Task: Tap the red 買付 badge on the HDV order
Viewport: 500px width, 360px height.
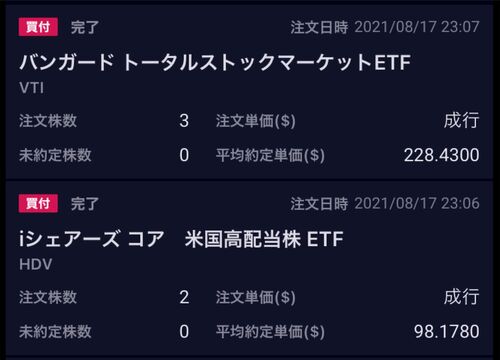Action: pos(38,203)
